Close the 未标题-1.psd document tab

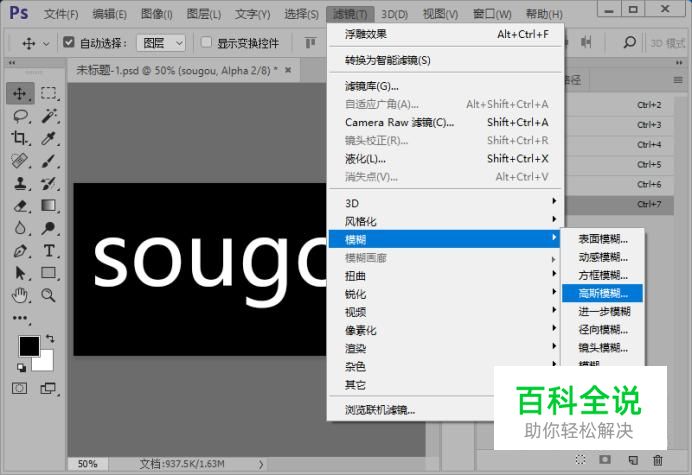coord(288,70)
